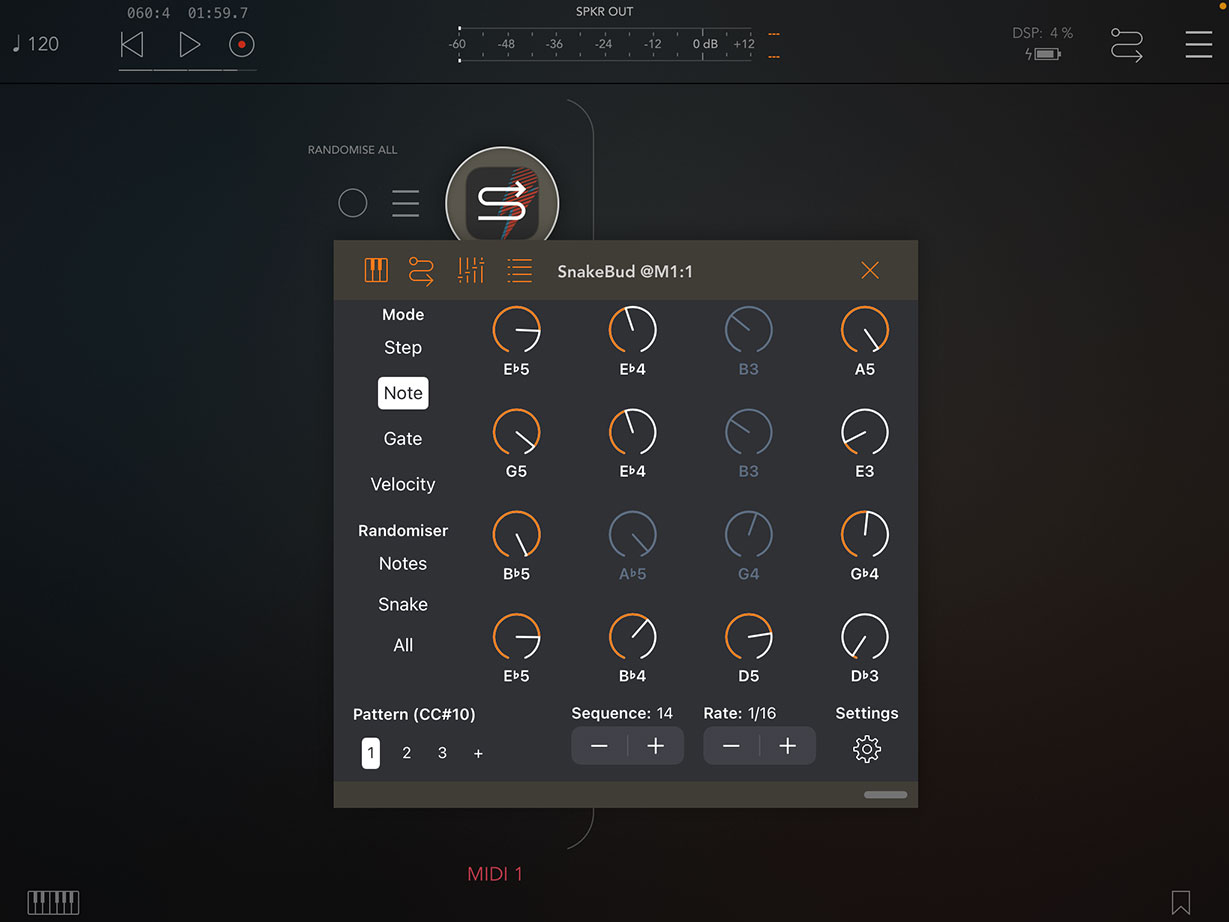This screenshot has width=1229, height=922.
Task: Open the SnakeBud settings gear
Action: click(867, 749)
